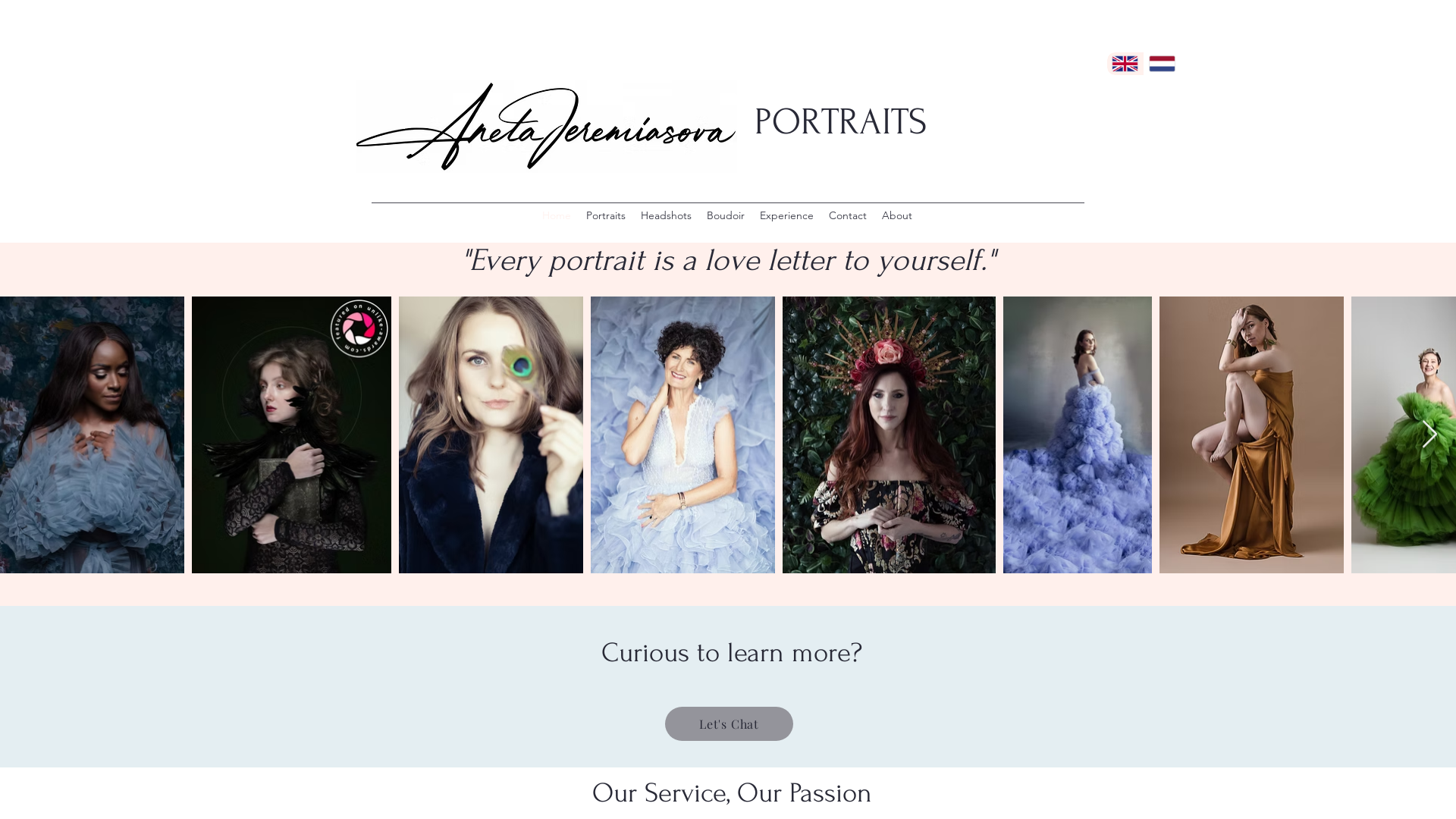Viewport: 1456px width, 819px height.
Task: Open the gold satin dress portrait
Action: (x=1251, y=435)
